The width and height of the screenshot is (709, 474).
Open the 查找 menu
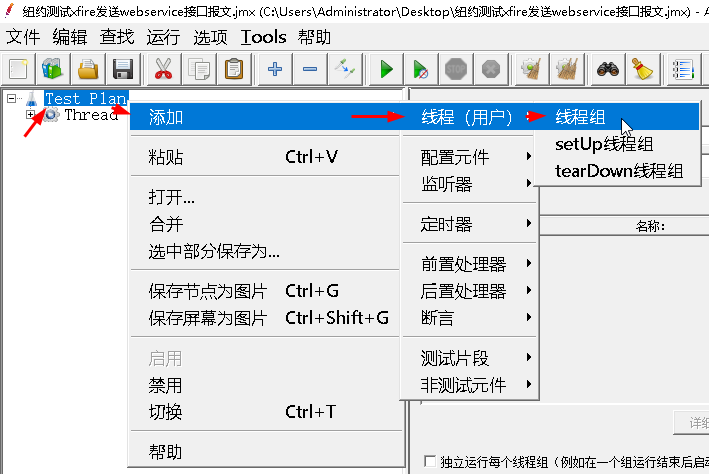(117, 37)
